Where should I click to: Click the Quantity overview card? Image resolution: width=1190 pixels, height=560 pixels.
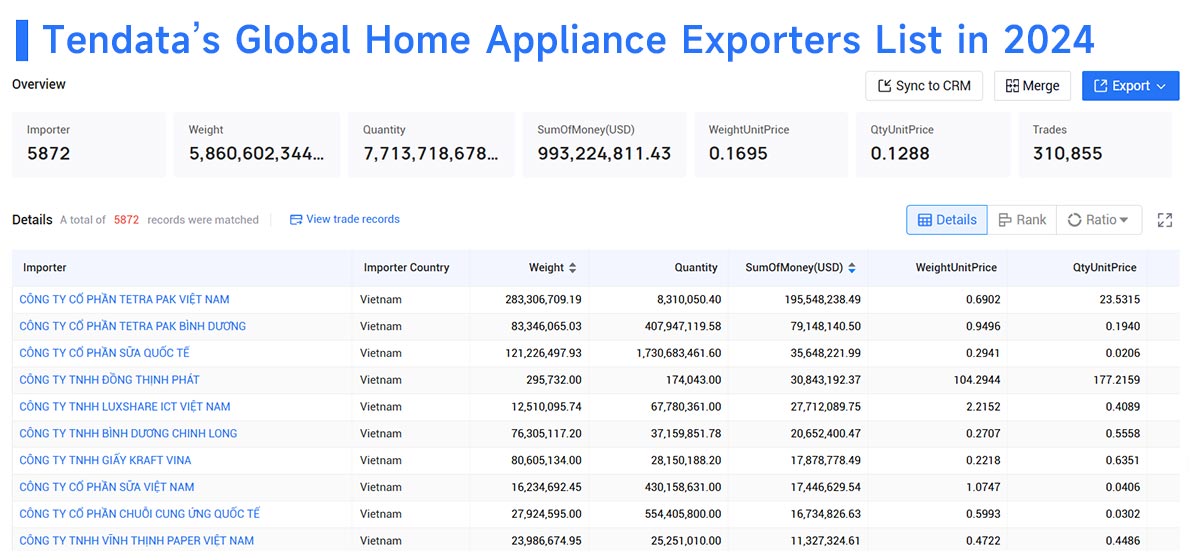431,144
